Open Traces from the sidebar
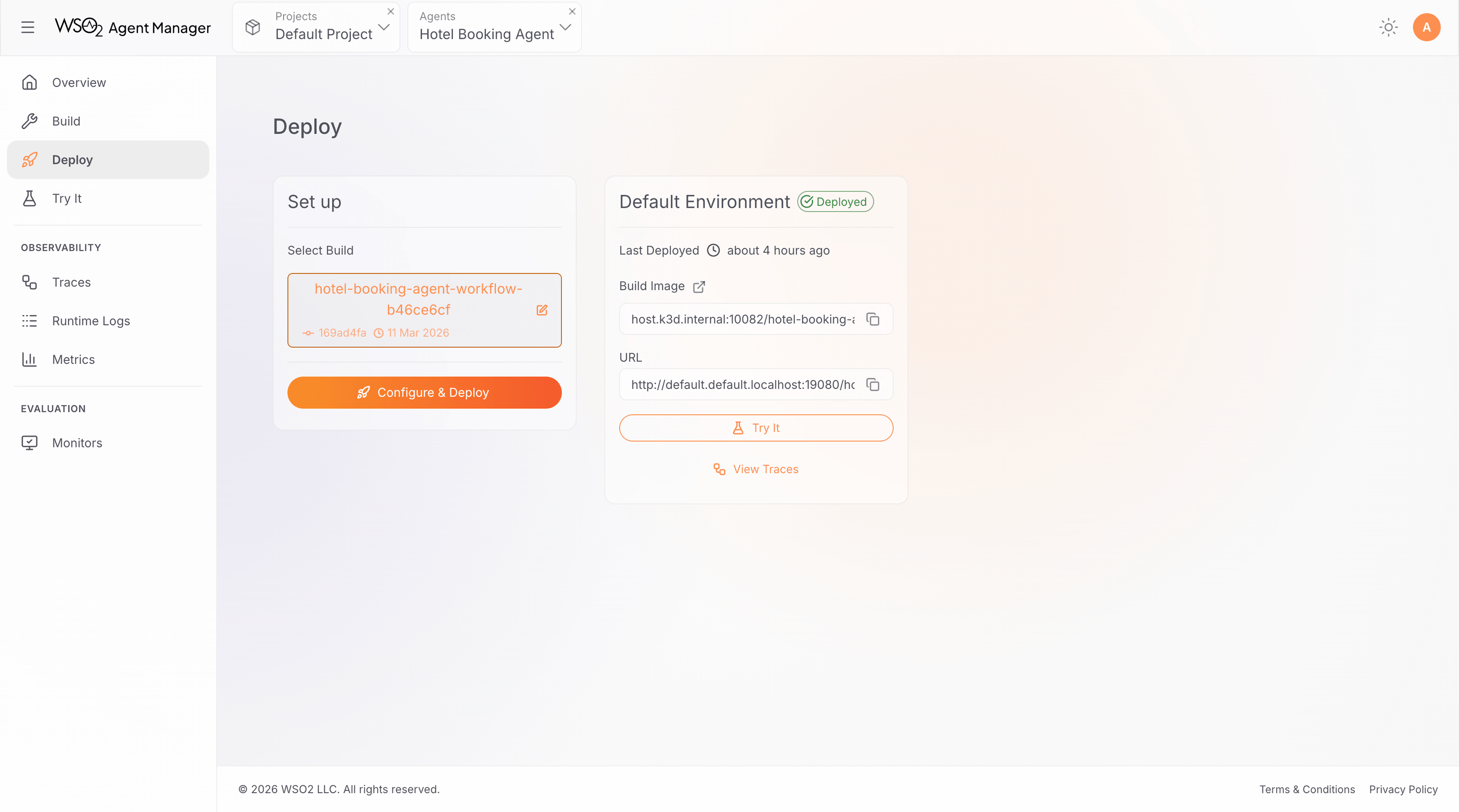This screenshot has height=812, width=1459. point(71,282)
